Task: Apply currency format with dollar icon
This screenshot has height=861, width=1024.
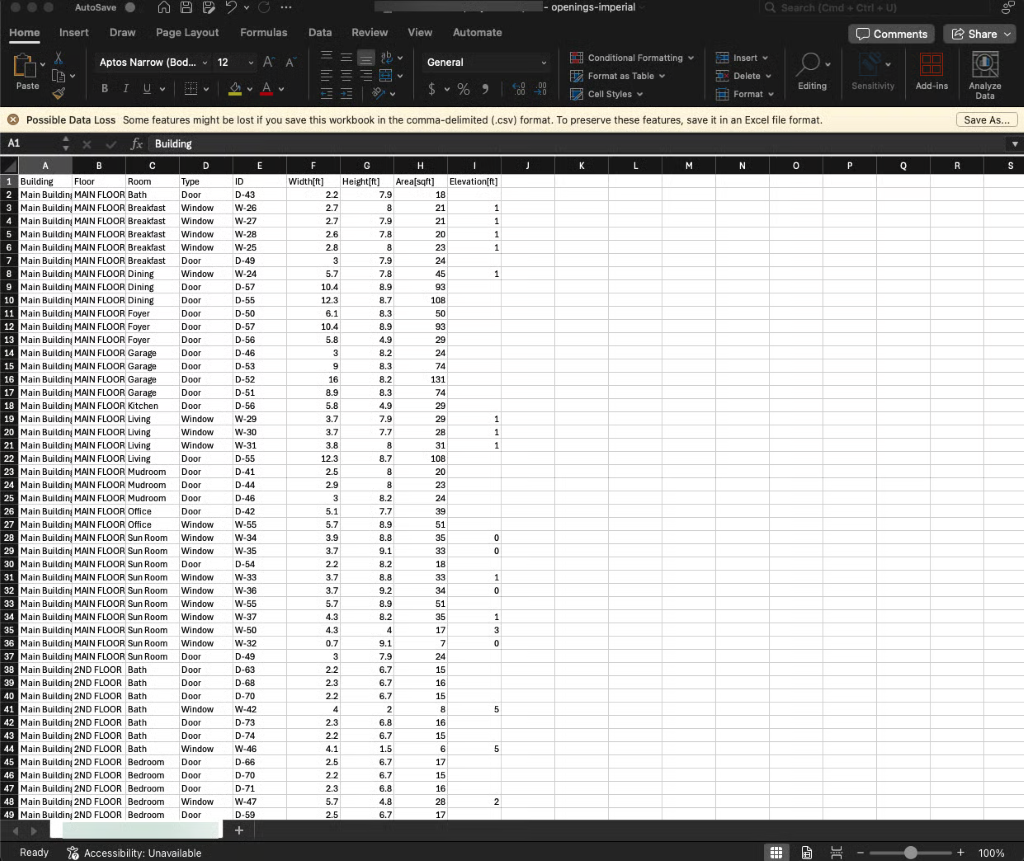Action: 433,90
